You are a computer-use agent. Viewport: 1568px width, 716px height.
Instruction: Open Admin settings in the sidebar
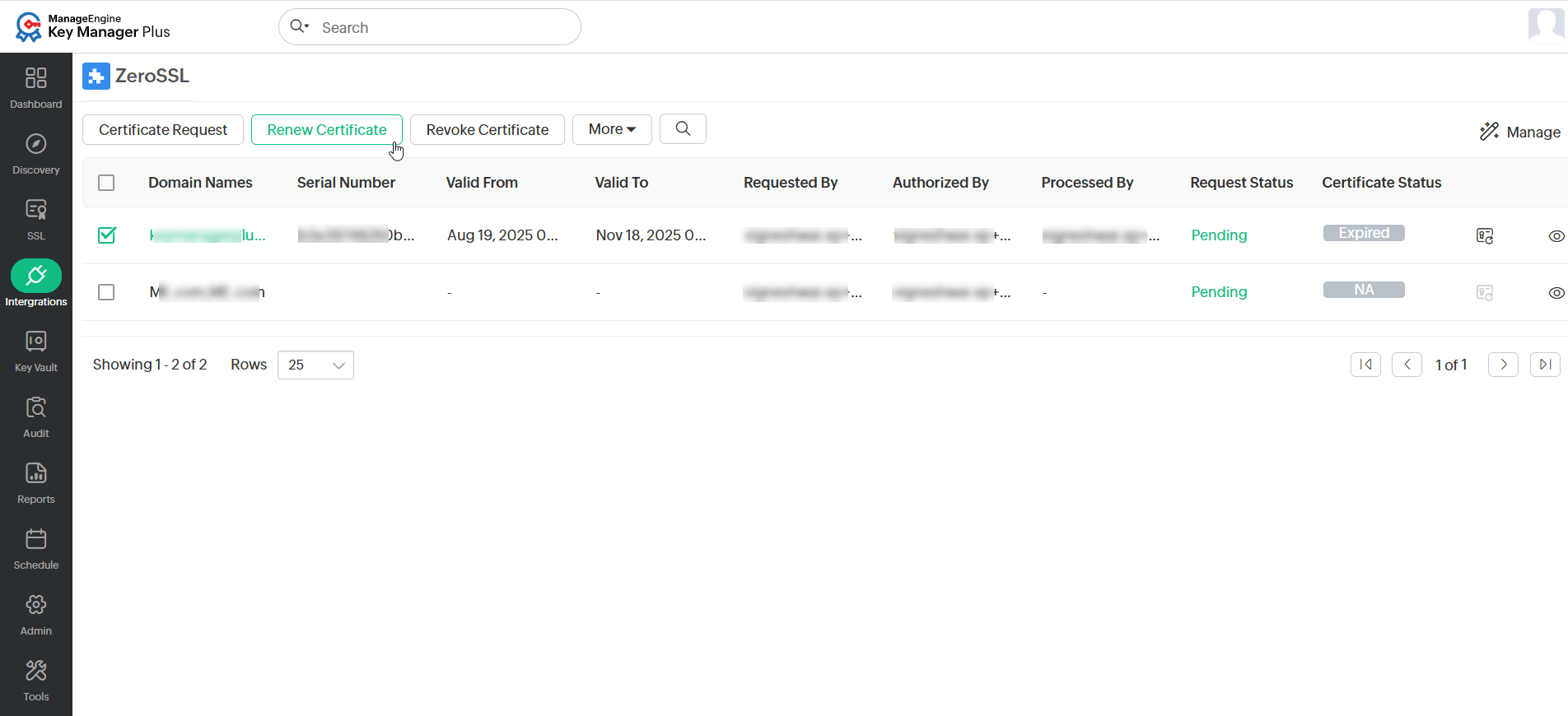[35, 614]
